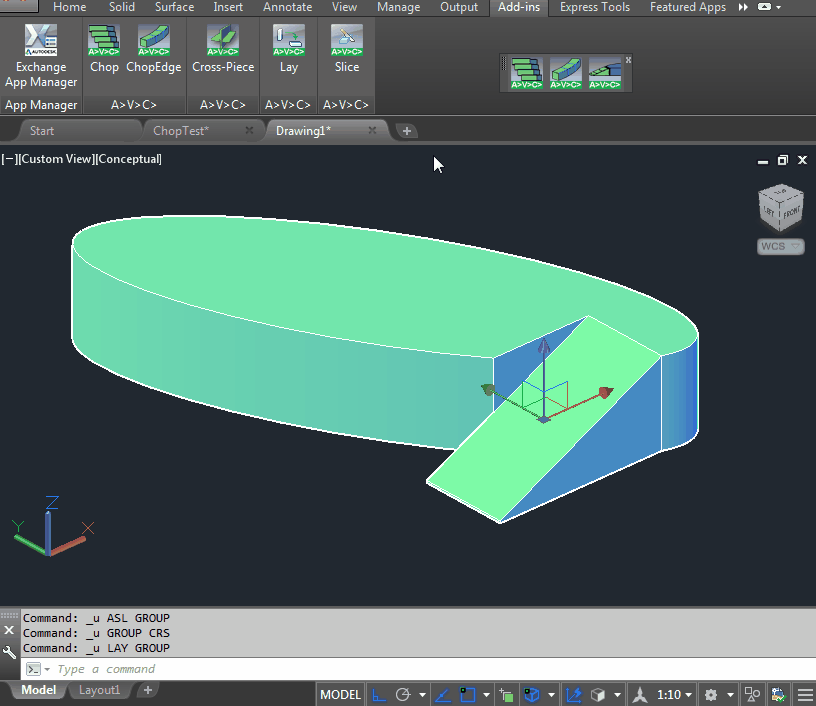Open the Customization menu in status bar

point(804,695)
